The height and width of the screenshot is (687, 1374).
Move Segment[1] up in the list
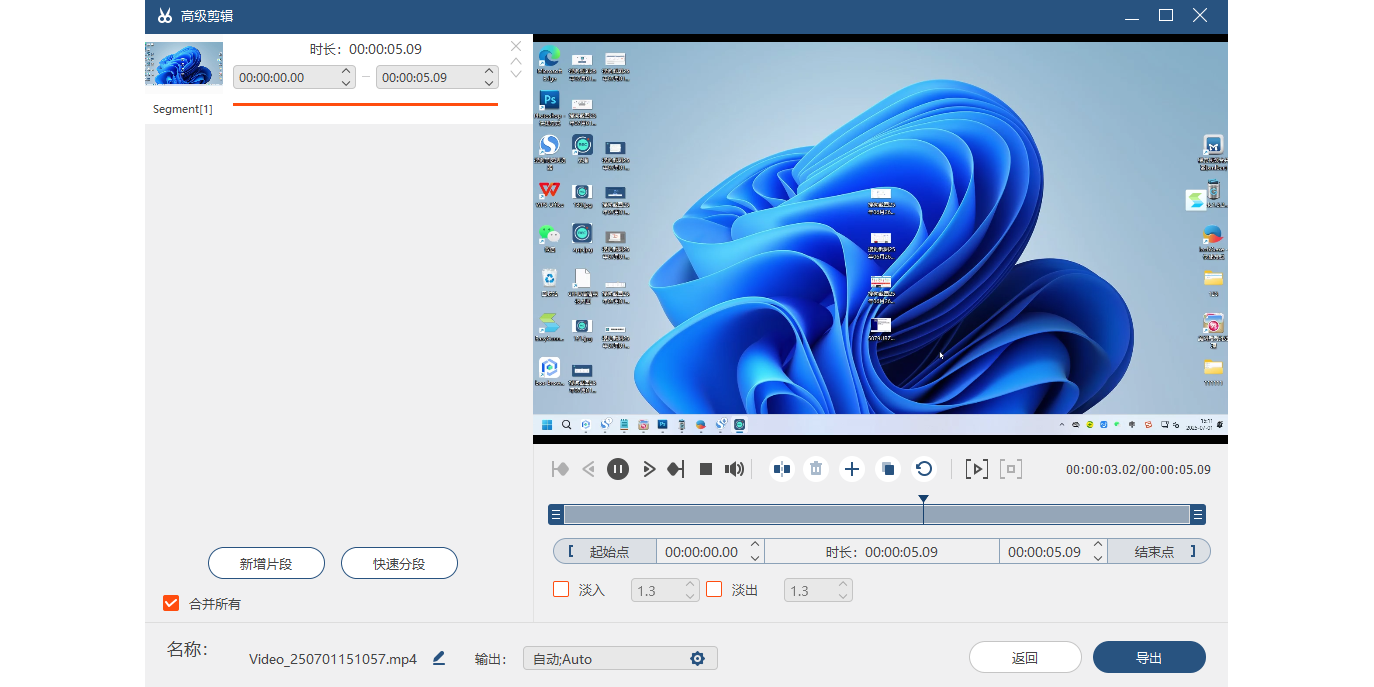pyautogui.click(x=516, y=61)
